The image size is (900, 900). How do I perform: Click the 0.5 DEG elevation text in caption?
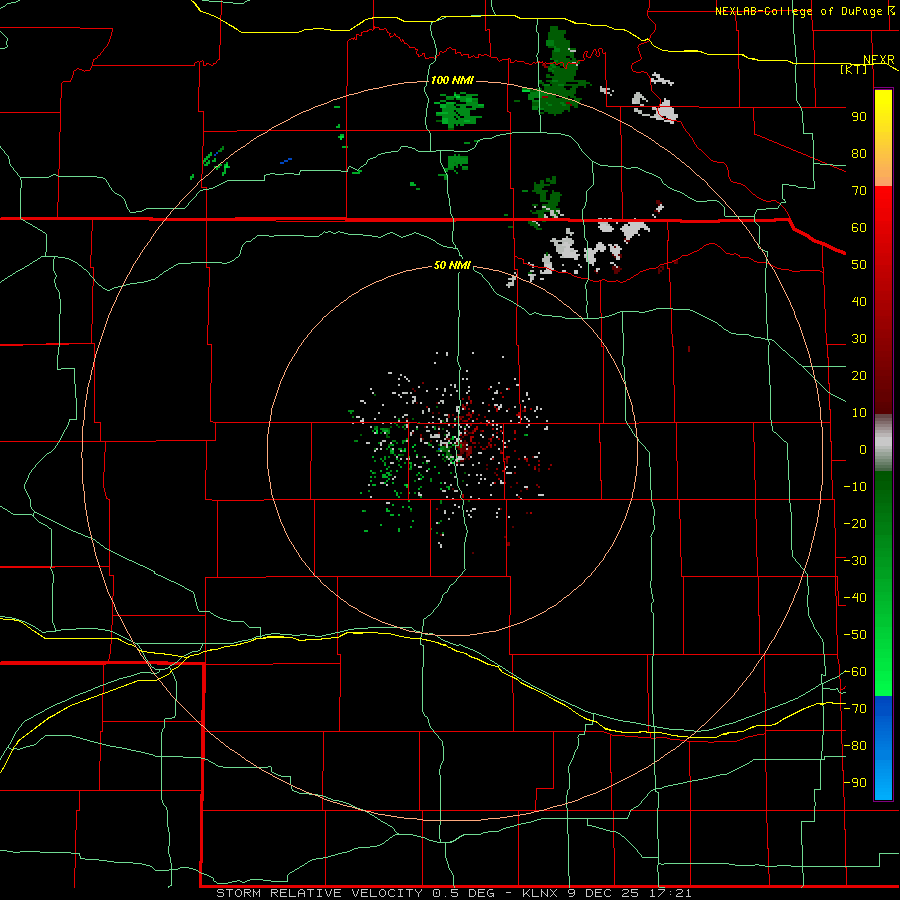(x=463, y=893)
